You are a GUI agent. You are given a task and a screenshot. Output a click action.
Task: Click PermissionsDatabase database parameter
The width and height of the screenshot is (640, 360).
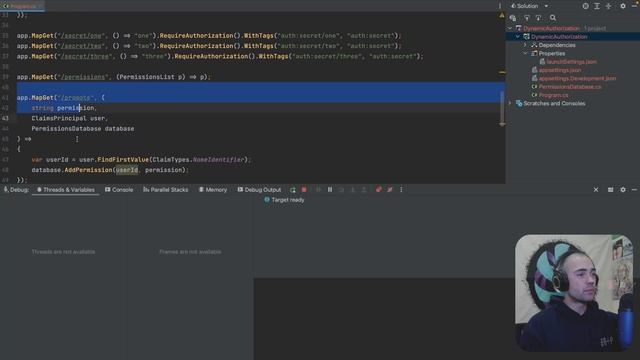coord(83,129)
